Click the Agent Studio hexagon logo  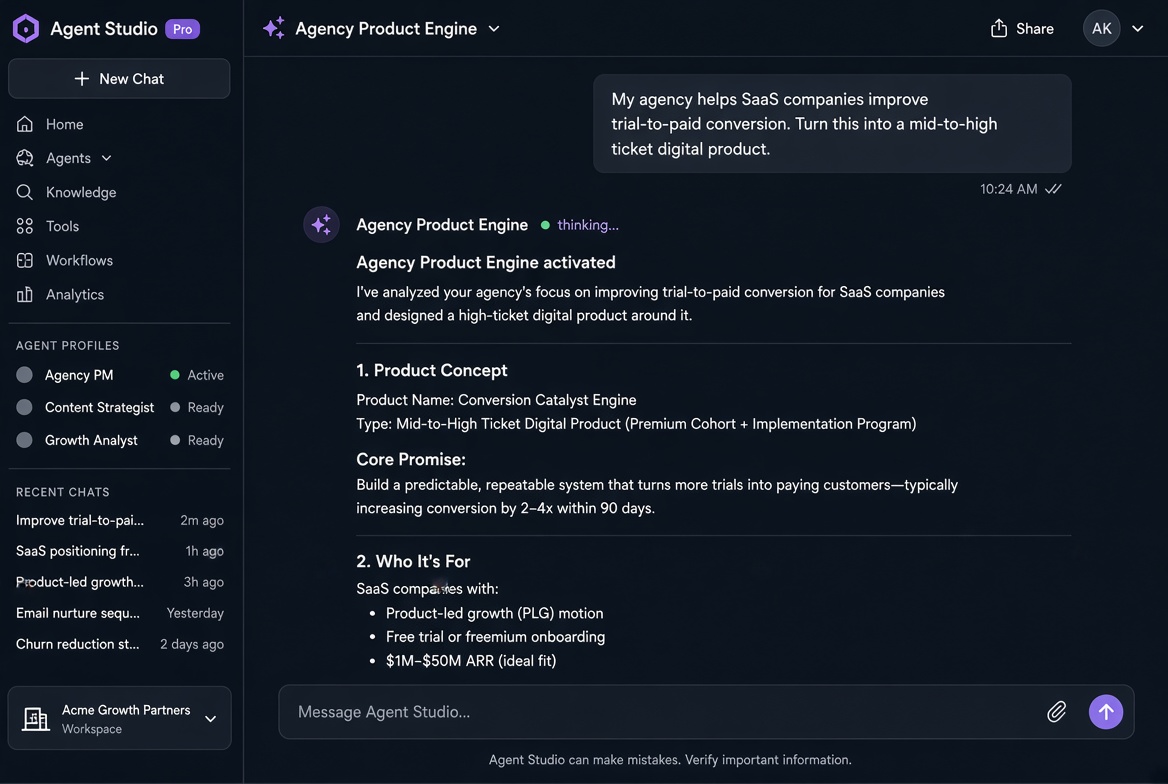pos(26,28)
